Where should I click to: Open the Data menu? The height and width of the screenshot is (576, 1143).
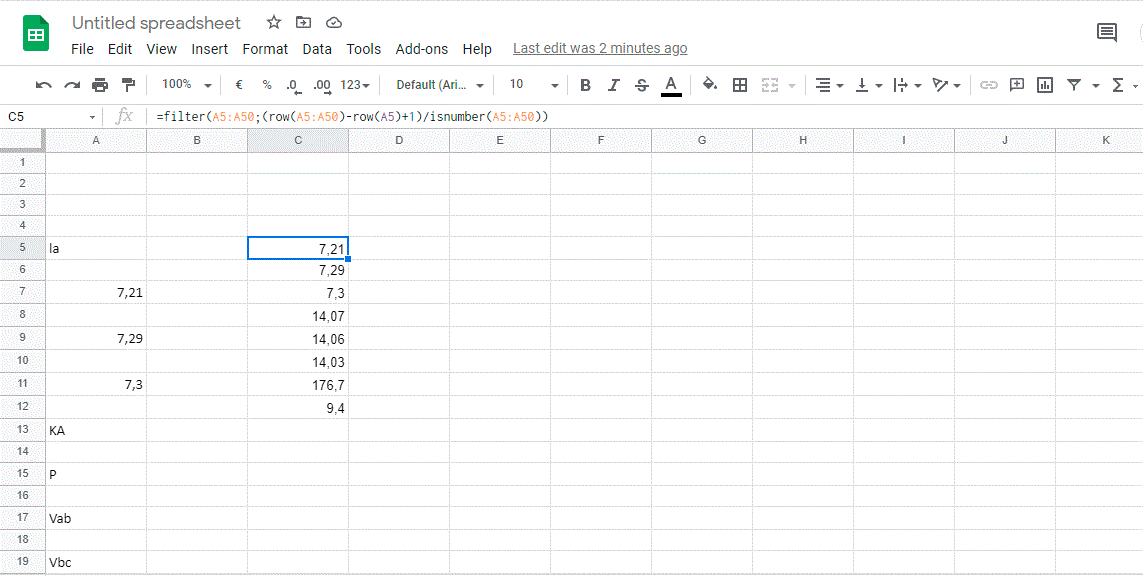point(317,49)
